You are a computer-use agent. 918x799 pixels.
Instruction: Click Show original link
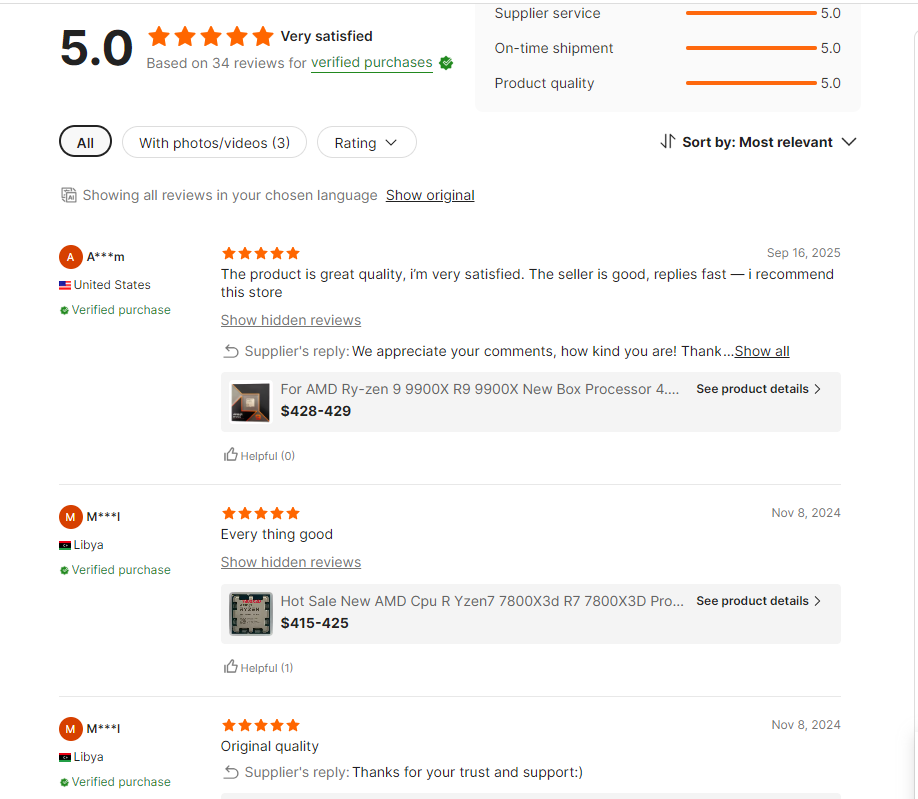point(430,195)
